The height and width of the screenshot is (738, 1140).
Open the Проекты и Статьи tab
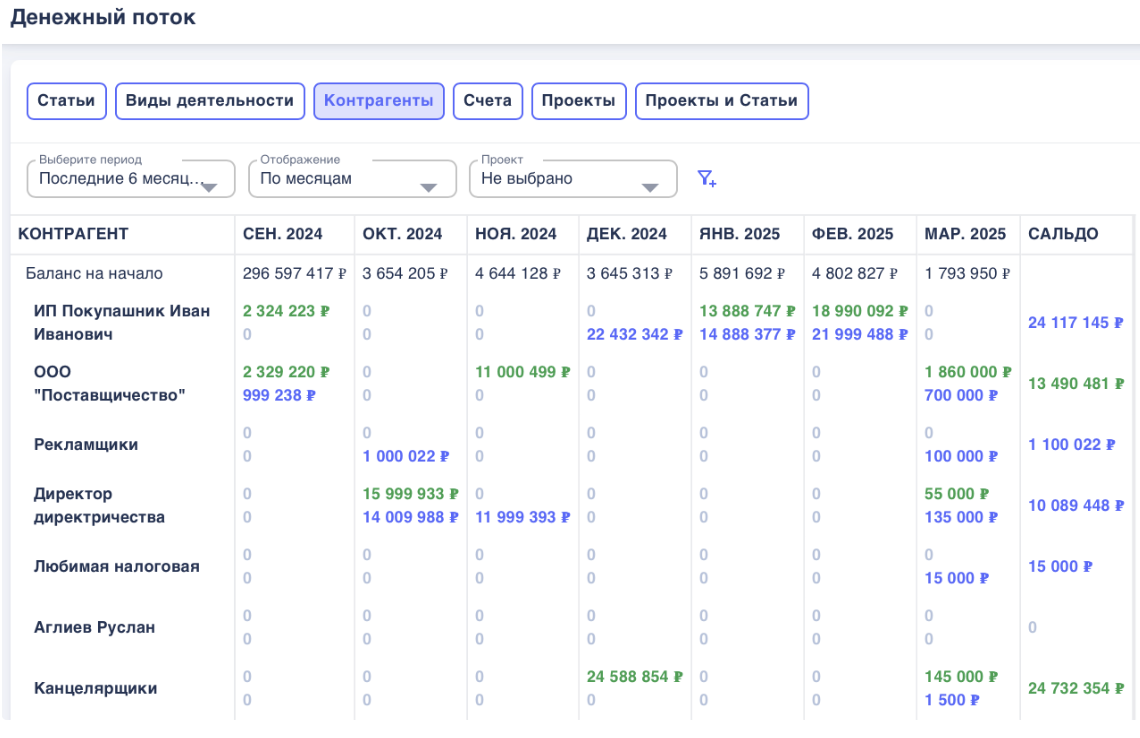(721, 101)
